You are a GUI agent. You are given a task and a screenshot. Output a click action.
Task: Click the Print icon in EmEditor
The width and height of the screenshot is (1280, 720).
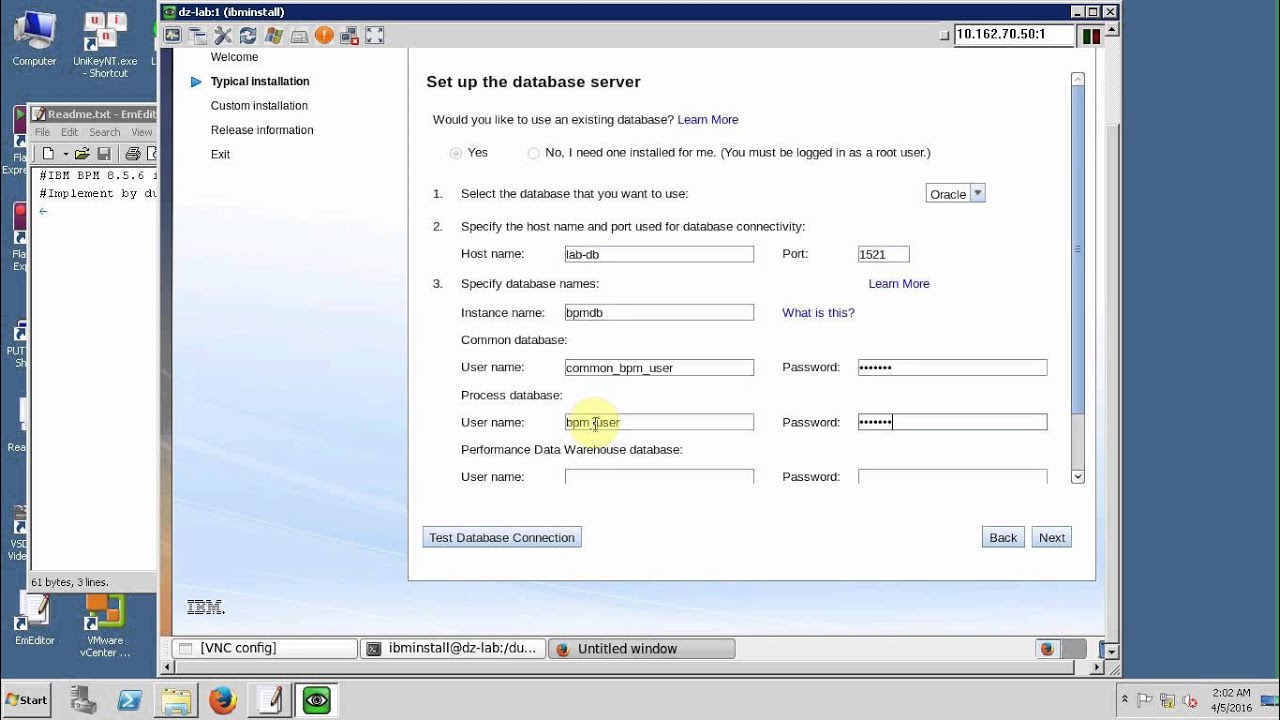[132, 154]
